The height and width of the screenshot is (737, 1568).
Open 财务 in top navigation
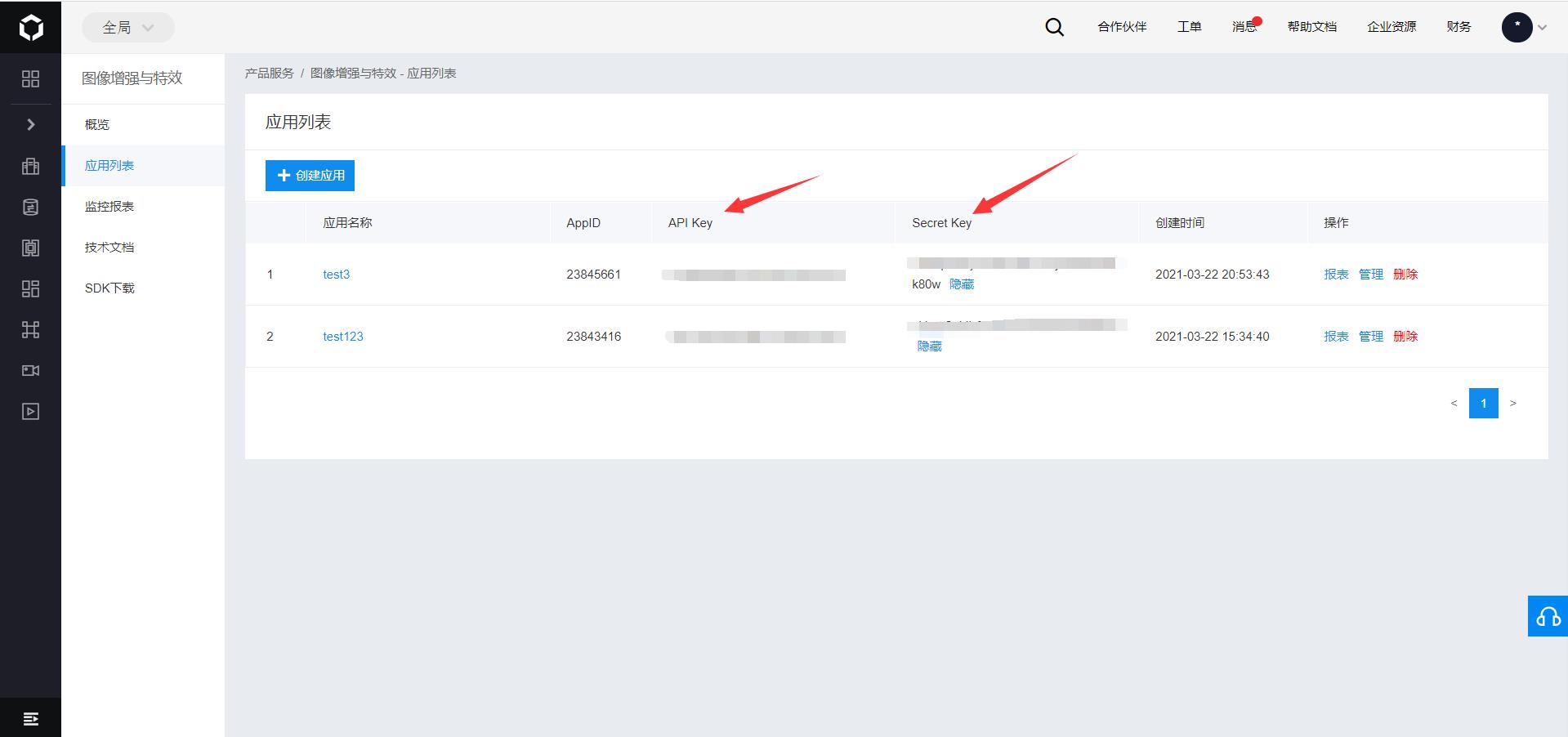point(1459,27)
